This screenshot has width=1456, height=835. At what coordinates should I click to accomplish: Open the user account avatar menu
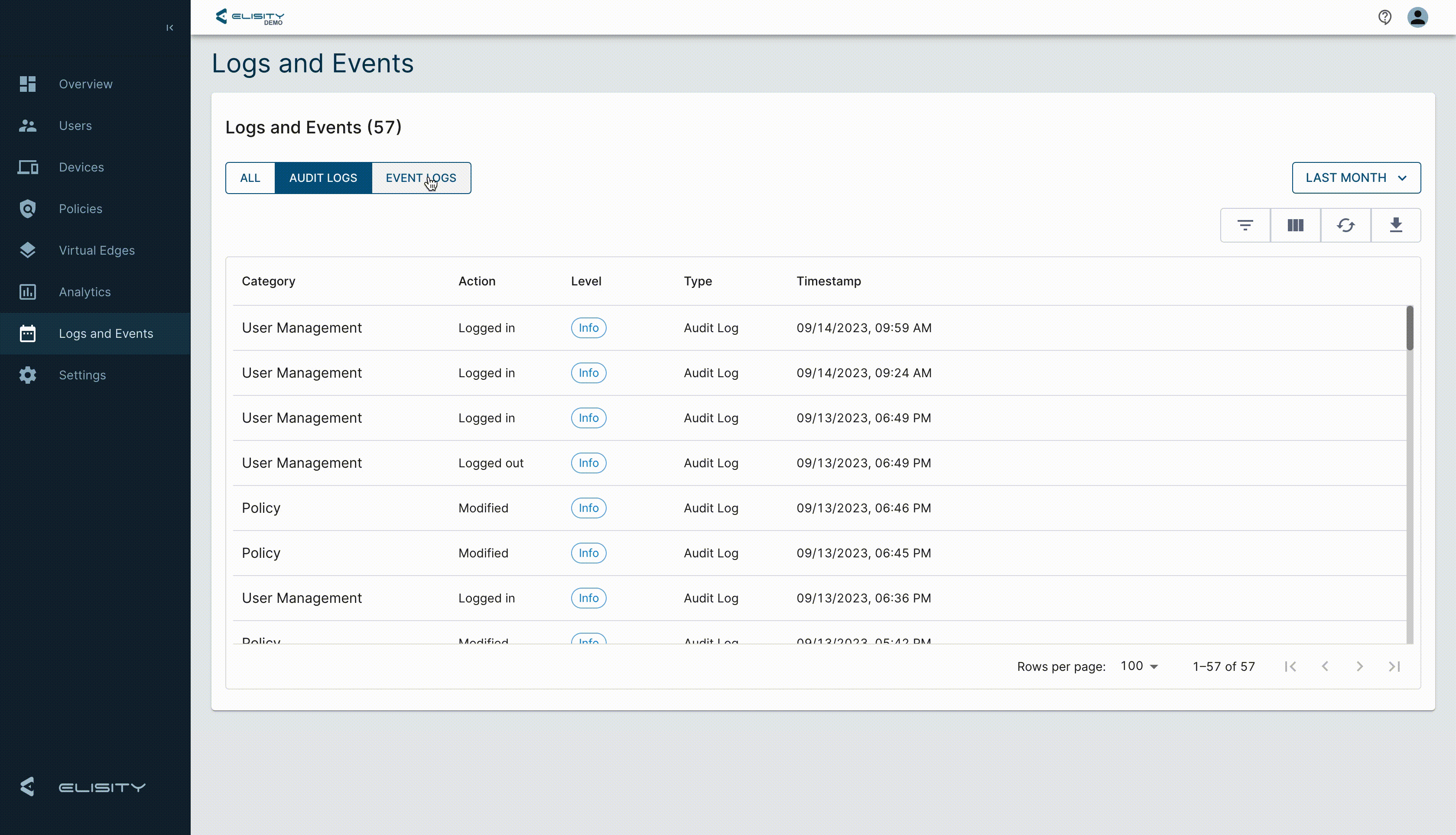[x=1417, y=17]
